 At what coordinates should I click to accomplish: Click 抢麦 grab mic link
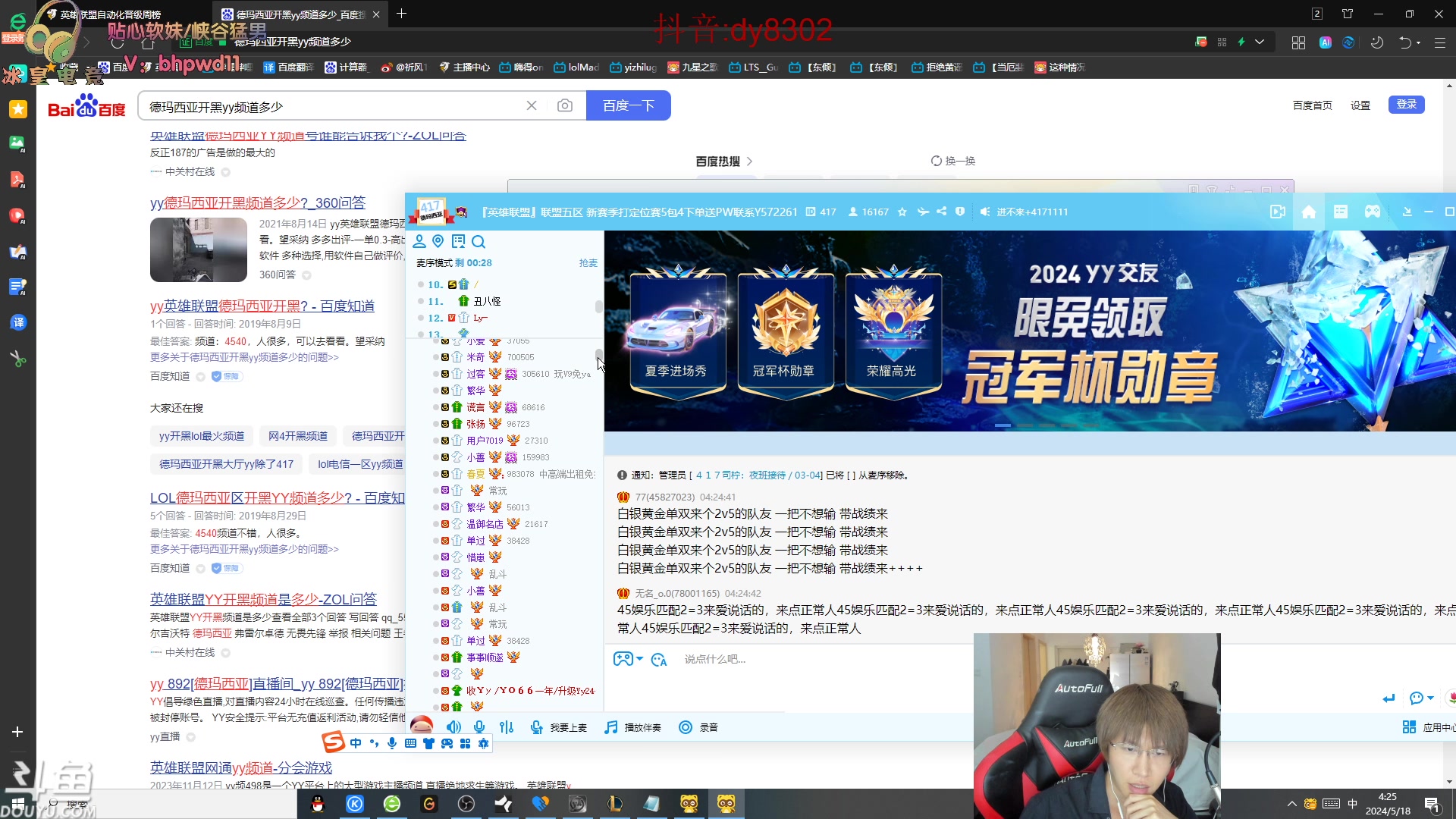coord(588,263)
